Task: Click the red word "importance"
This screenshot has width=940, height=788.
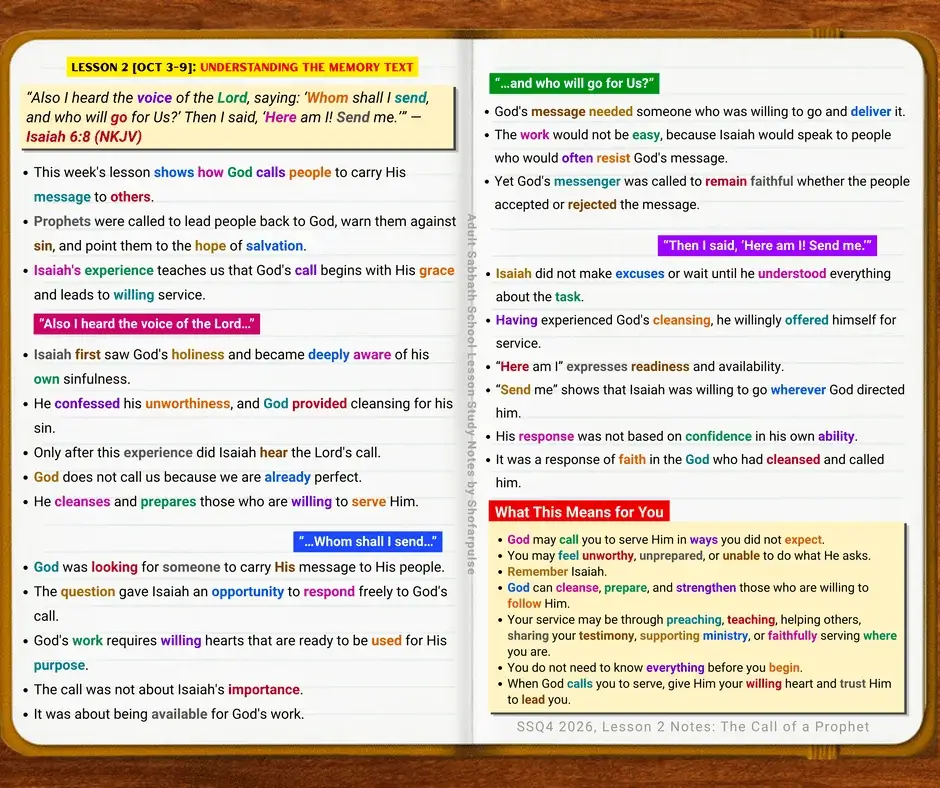Action: [x=264, y=690]
